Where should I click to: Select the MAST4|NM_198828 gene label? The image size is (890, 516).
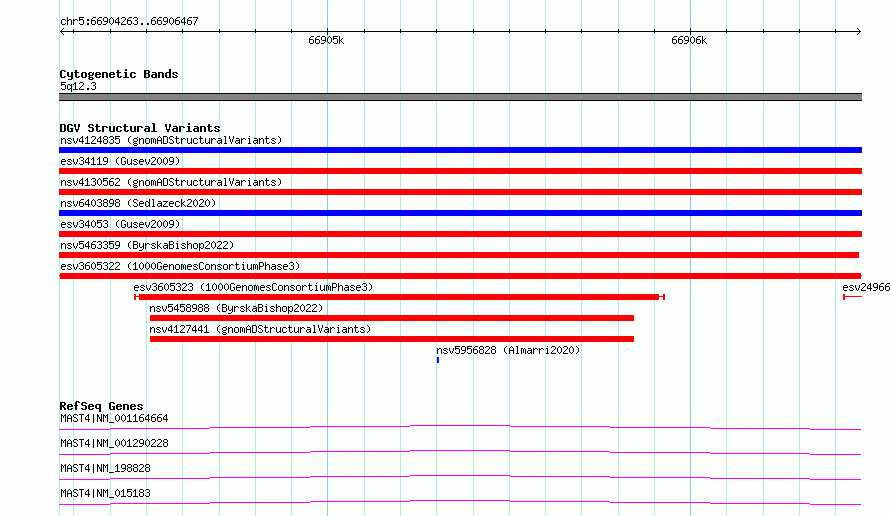(x=105, y=468)
